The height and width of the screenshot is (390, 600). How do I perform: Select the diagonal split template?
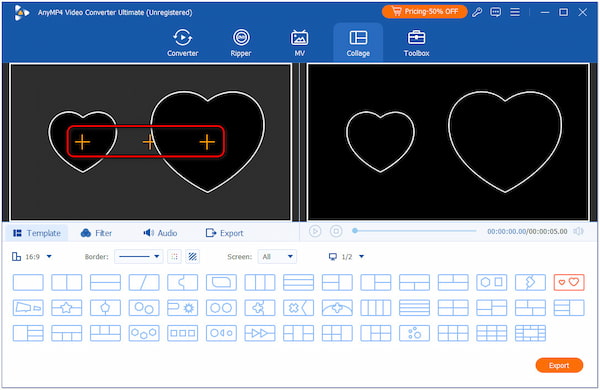pyautogui.click(x=144, y=282)
